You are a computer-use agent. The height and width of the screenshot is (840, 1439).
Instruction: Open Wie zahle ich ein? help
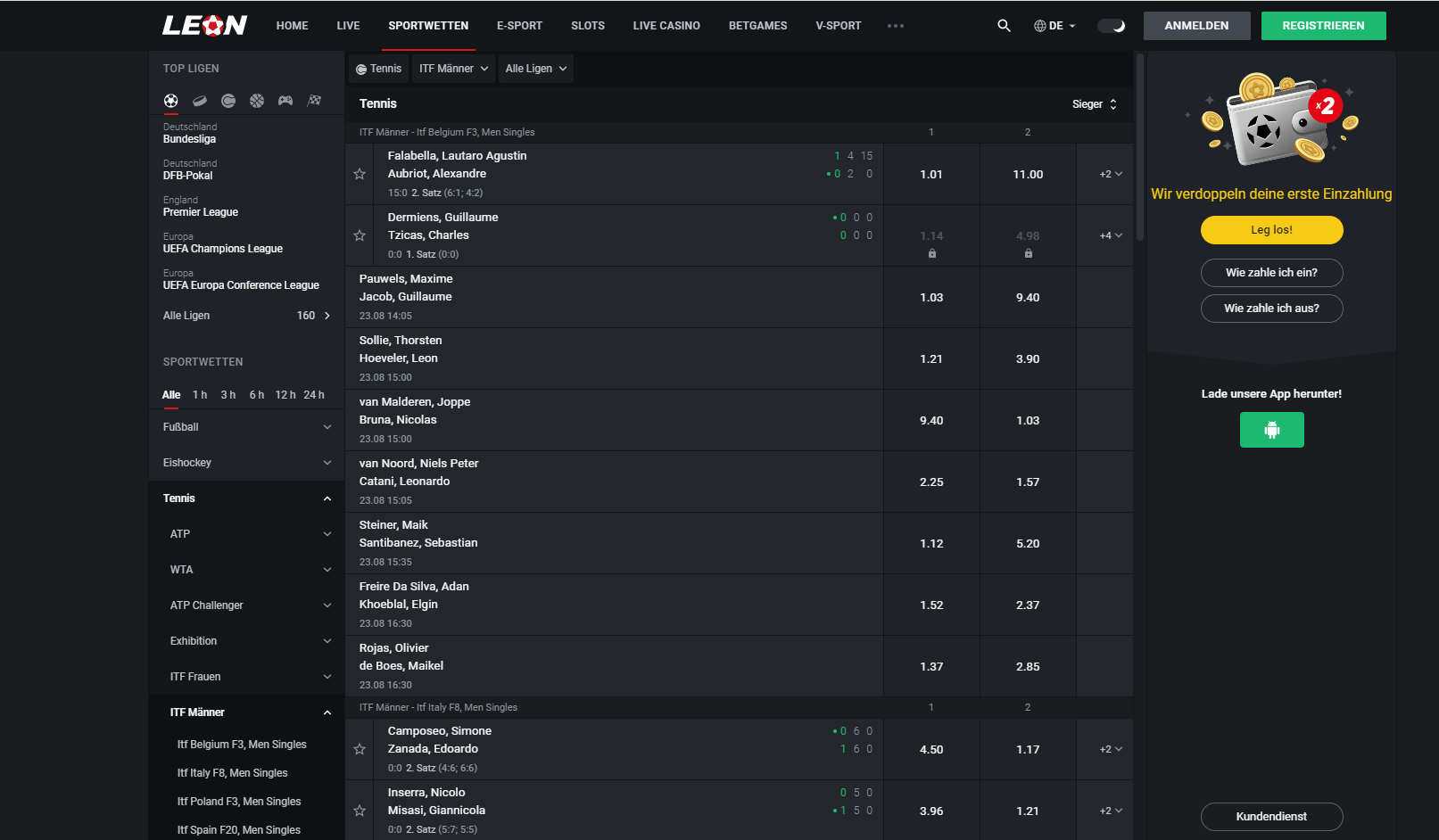click(1271, 273)
